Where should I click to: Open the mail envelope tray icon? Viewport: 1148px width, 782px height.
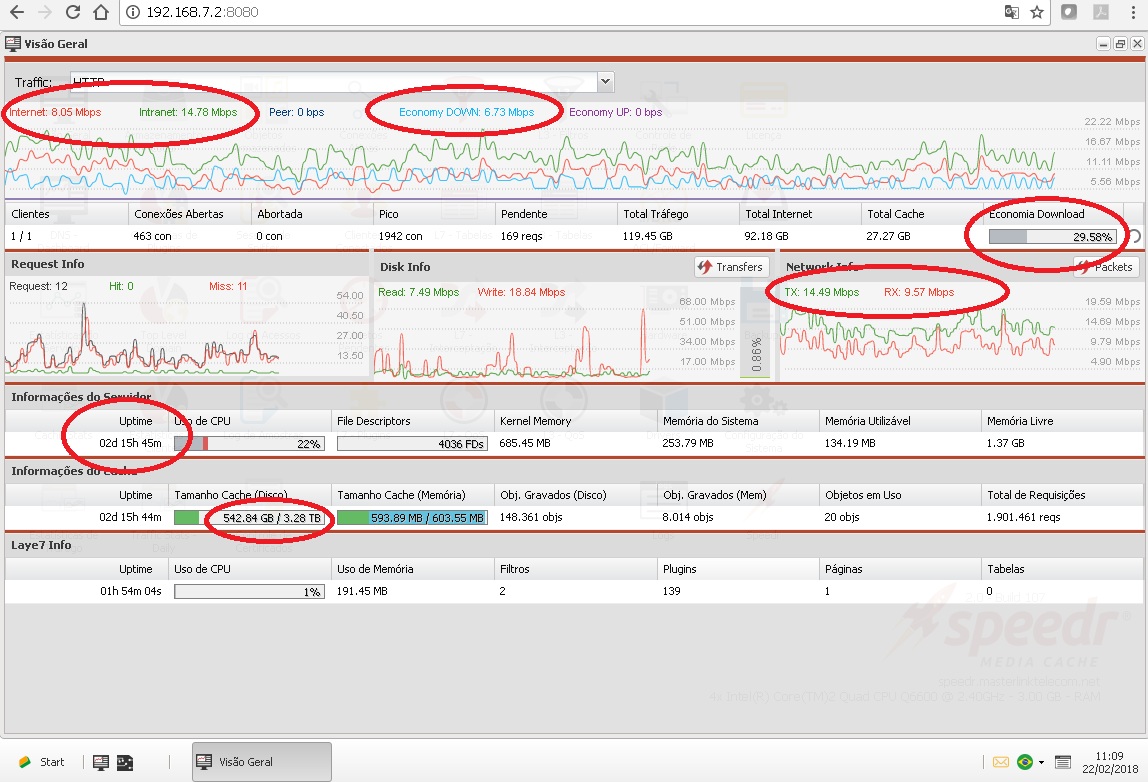1000,762
